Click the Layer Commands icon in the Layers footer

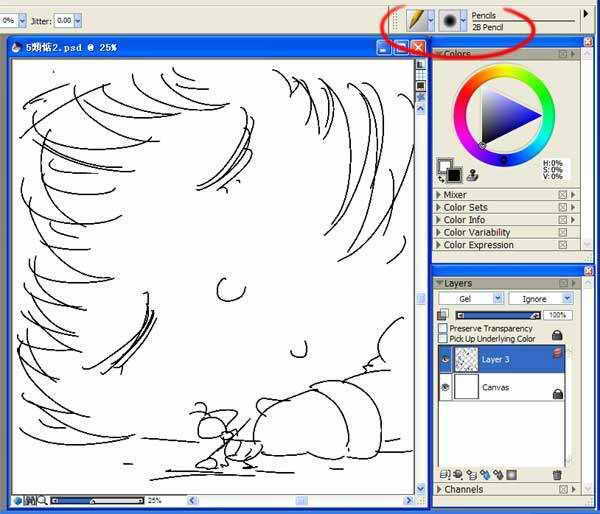click(x=443, y=474)
